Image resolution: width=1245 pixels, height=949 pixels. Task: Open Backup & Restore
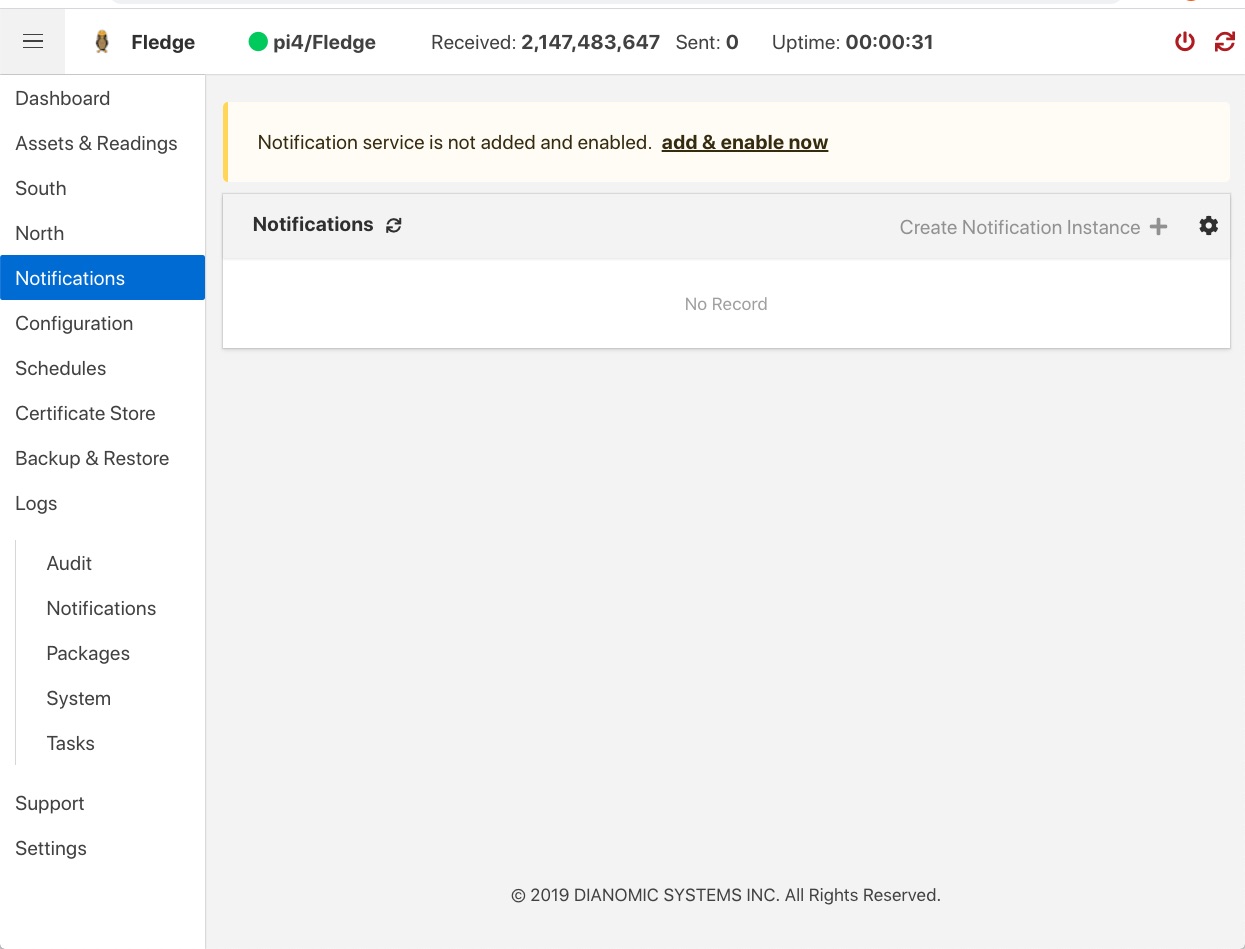coord(92,458)
